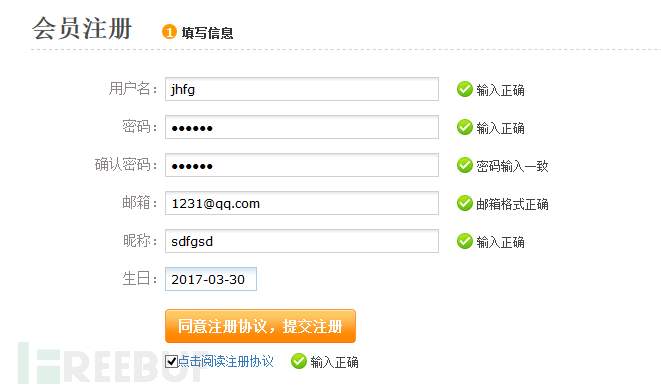Viewport: 661px width, 391px height.
Task: Submit with 同意注册协议，提交注册 button
Action: click(x=261, y=326)
